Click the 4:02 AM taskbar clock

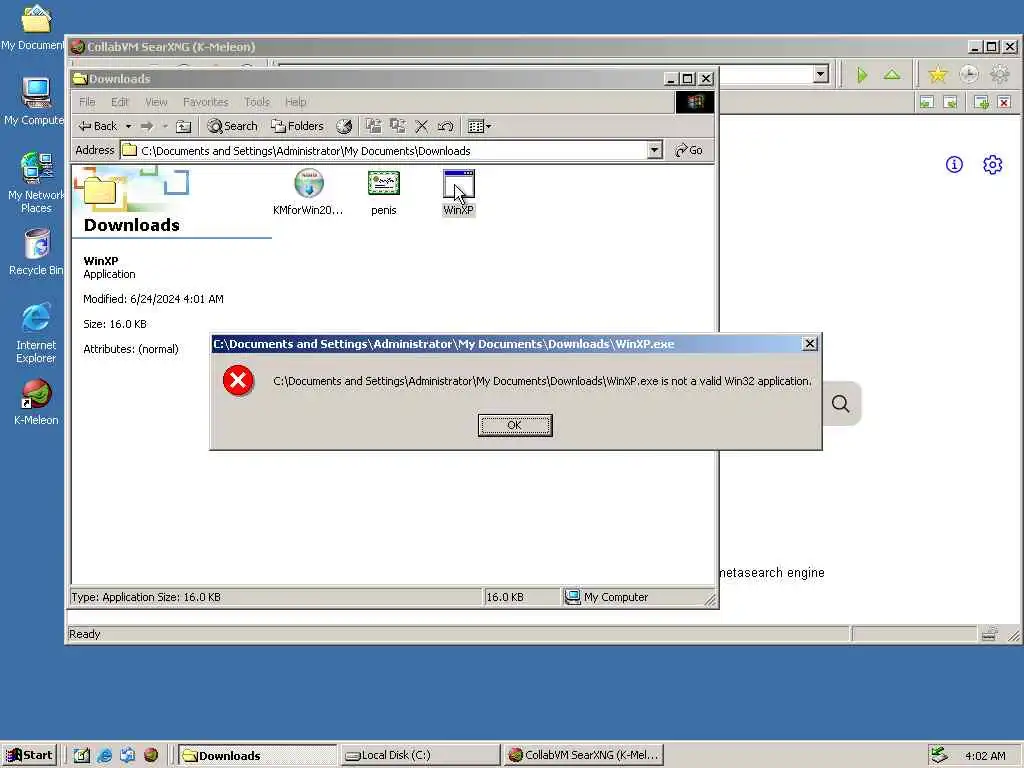point(985,756)
